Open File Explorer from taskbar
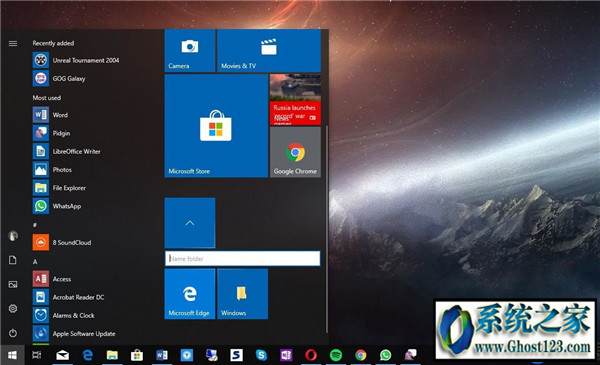600x365 pixels. tap(112, 355)
